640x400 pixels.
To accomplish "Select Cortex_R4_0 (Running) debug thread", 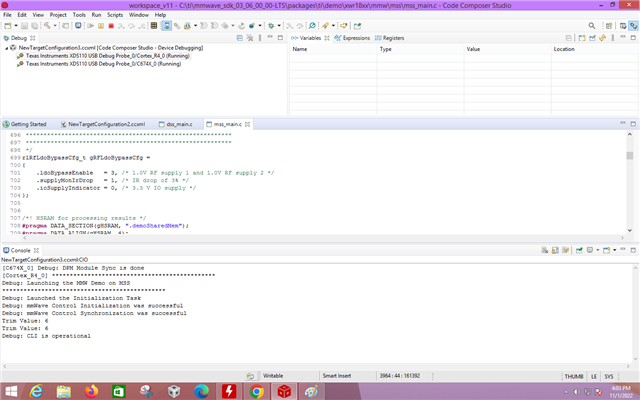I will click(104, 56).
